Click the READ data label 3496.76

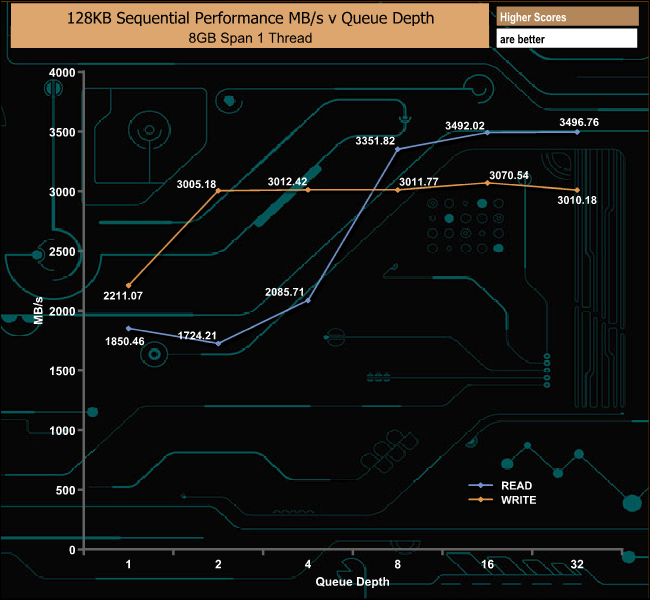tap(579, 122)
